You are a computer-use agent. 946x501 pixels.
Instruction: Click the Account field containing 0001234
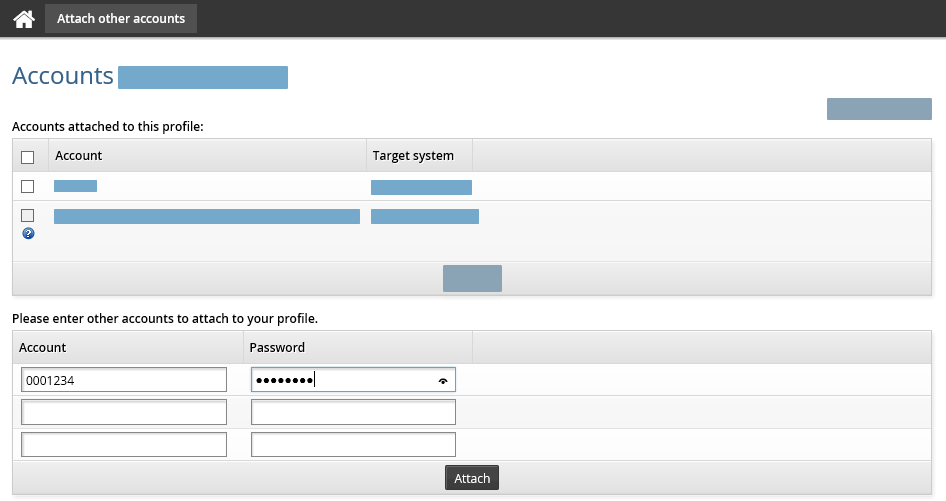pos(124,380)
